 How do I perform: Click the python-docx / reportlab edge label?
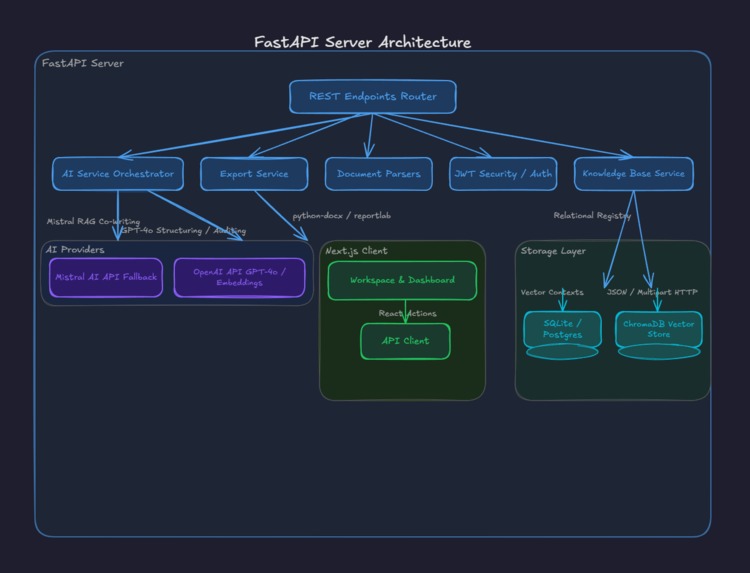click(x=342, y=216)
